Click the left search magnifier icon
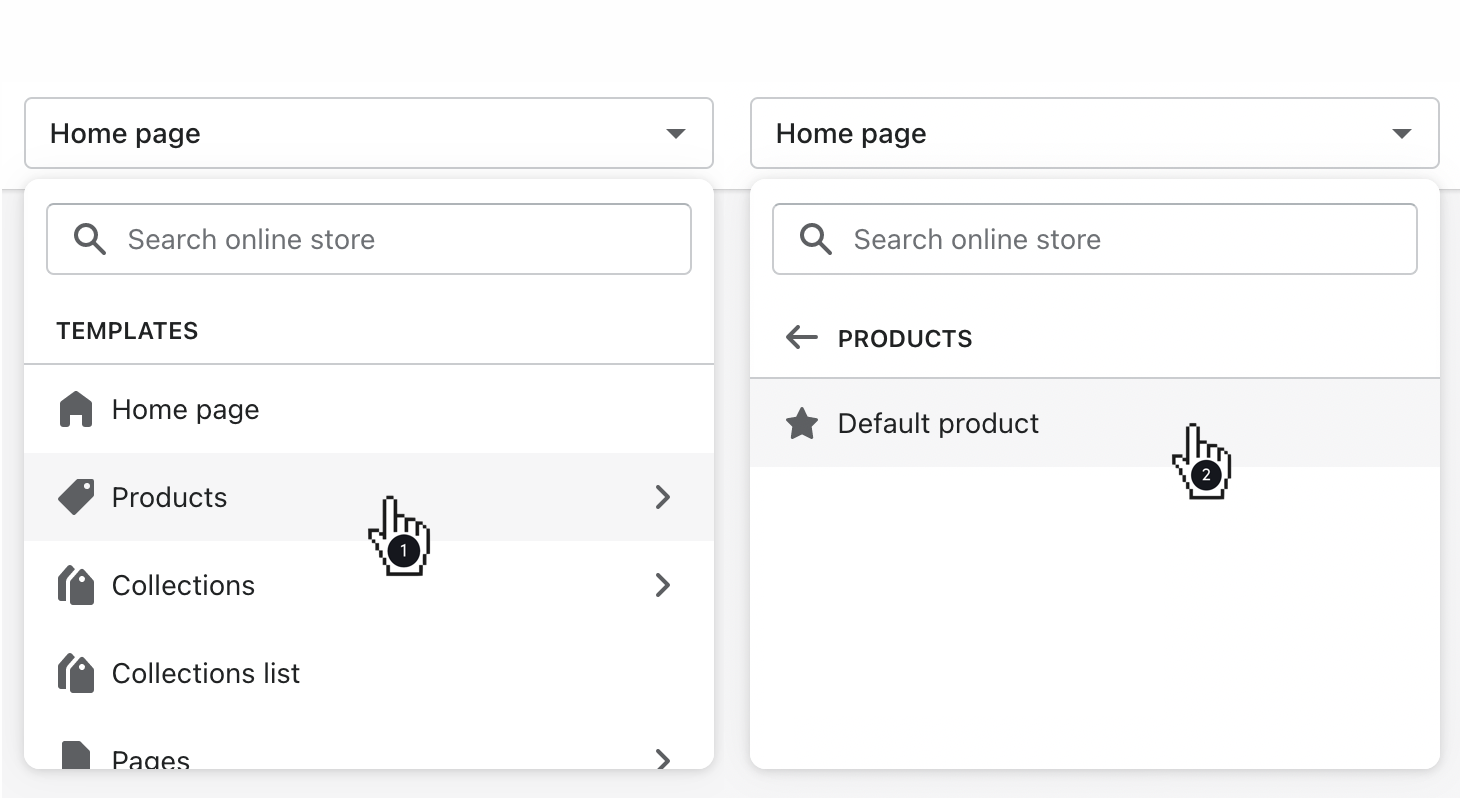The width and height of the screenshot is (1460, 798). [89, 239]
